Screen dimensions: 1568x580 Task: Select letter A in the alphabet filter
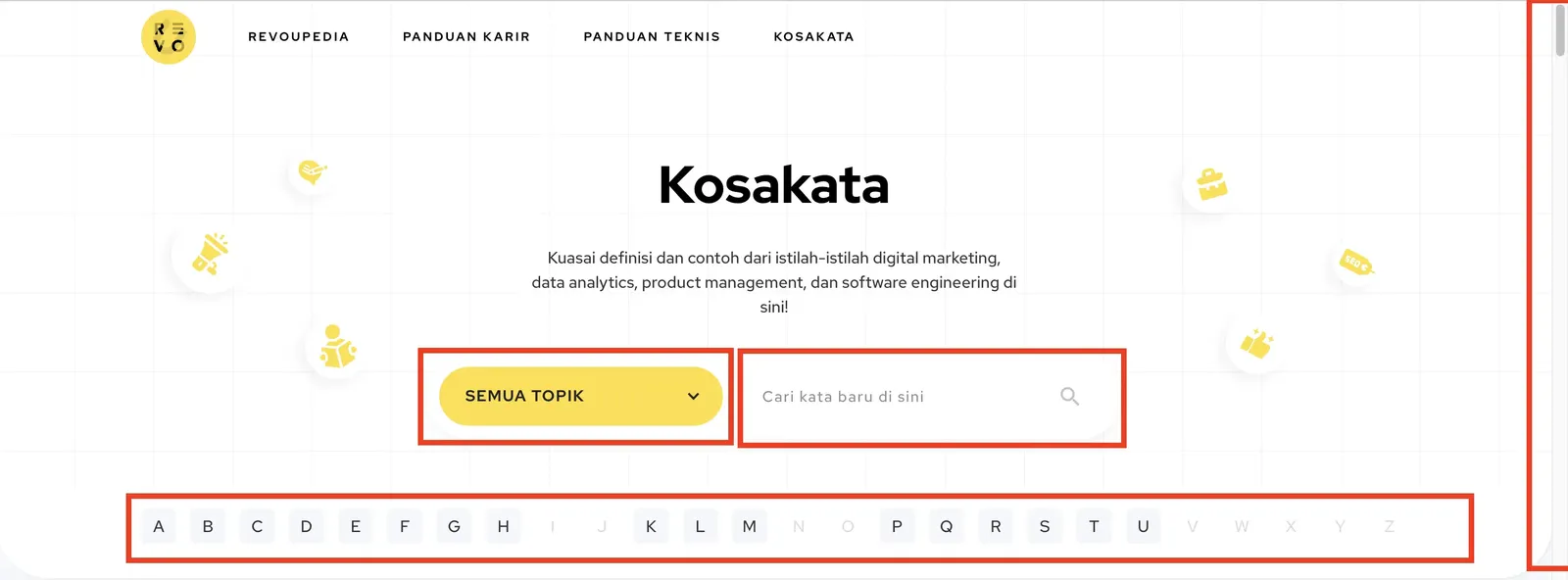pyautogui.click(x=158, y=526)
